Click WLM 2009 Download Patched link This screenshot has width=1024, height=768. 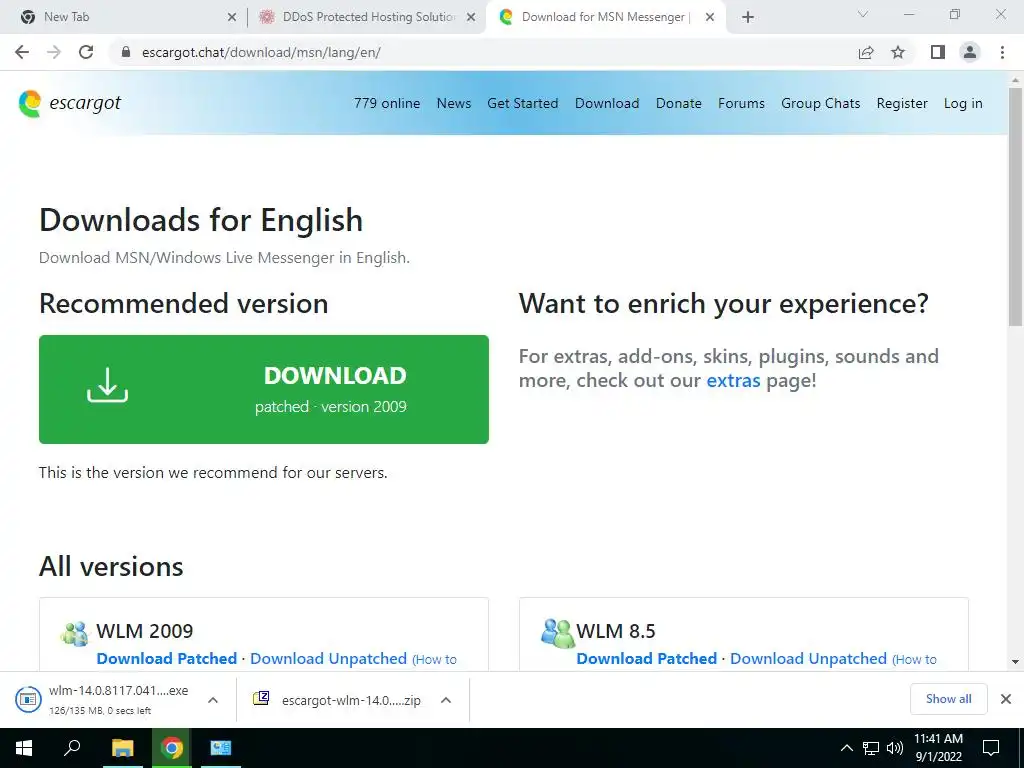[x=167, y=658]
